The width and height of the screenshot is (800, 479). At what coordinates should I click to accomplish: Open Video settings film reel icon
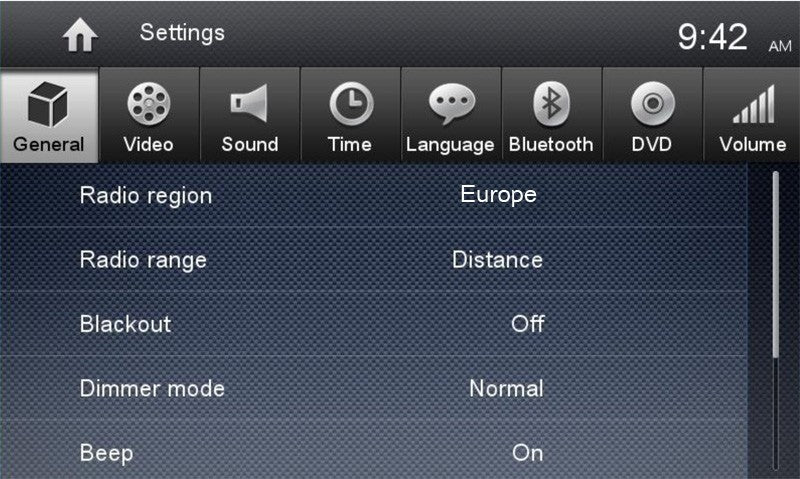point(148,106)
